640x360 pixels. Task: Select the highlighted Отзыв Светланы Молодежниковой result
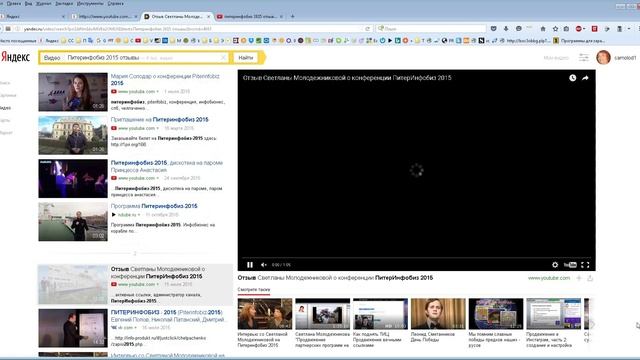tap(135, 284)
